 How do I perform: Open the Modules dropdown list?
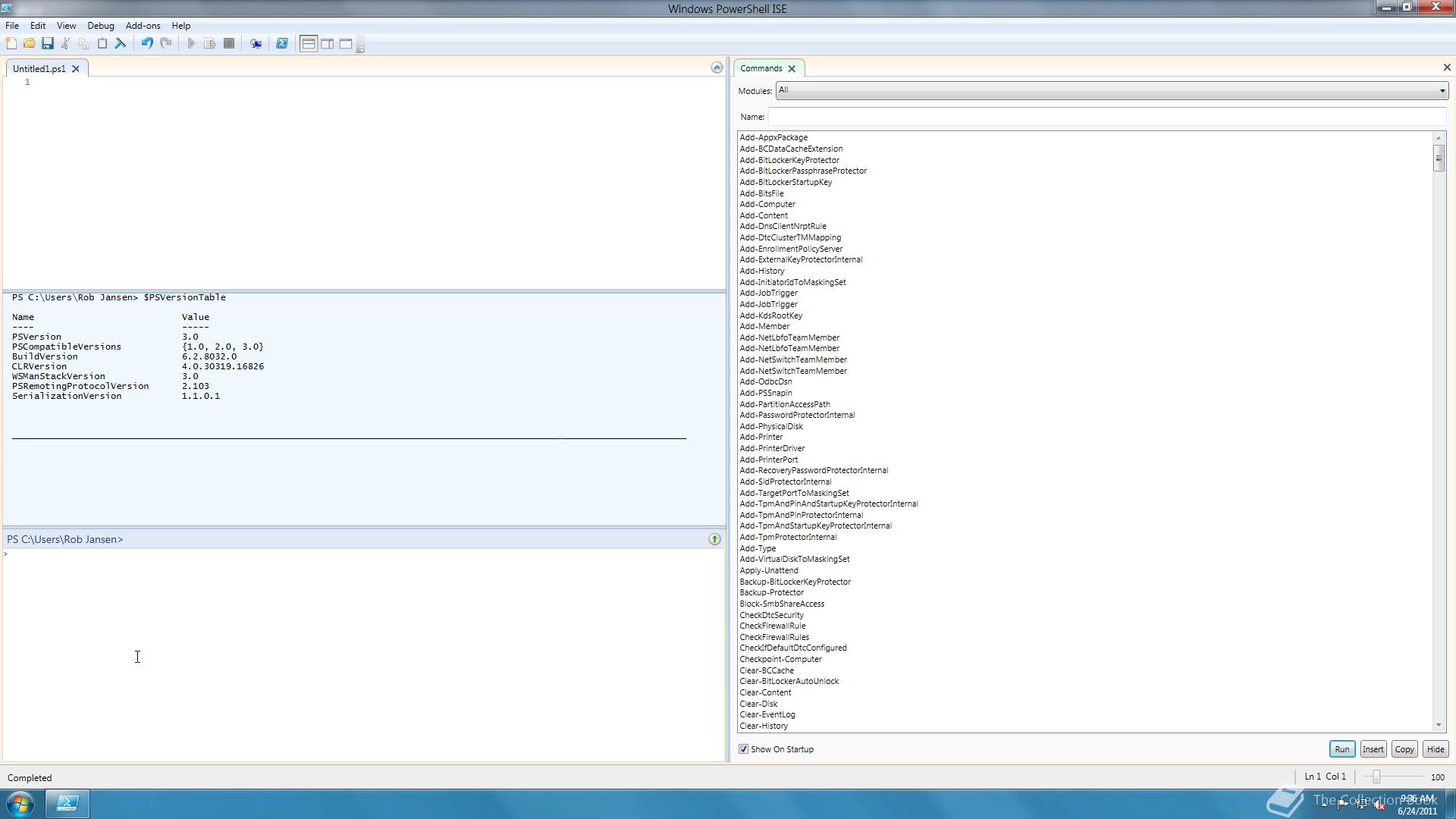[x=1442, y=91]
